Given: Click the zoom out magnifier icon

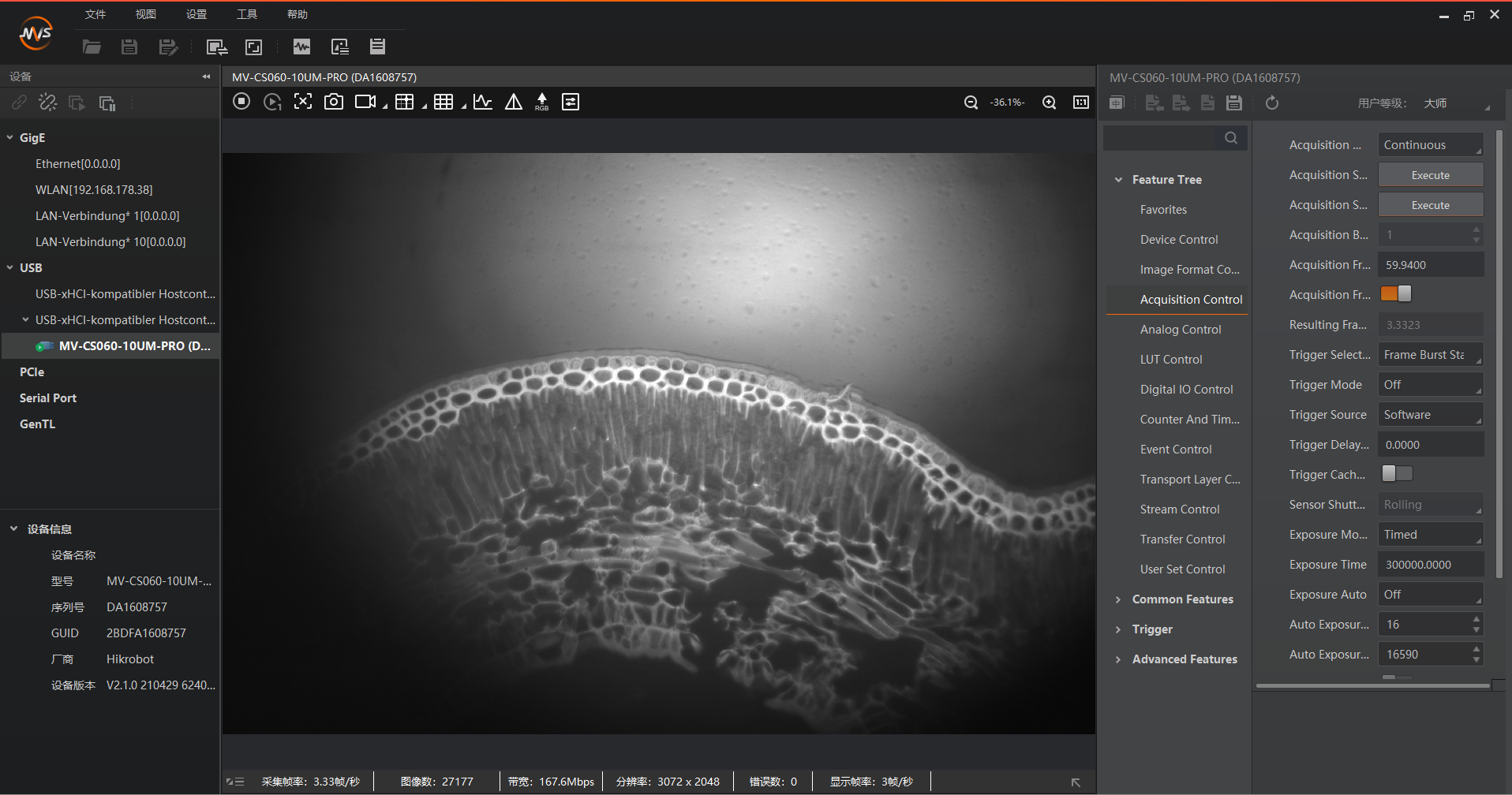Looking at the screenshot, I should coord(971,103).
